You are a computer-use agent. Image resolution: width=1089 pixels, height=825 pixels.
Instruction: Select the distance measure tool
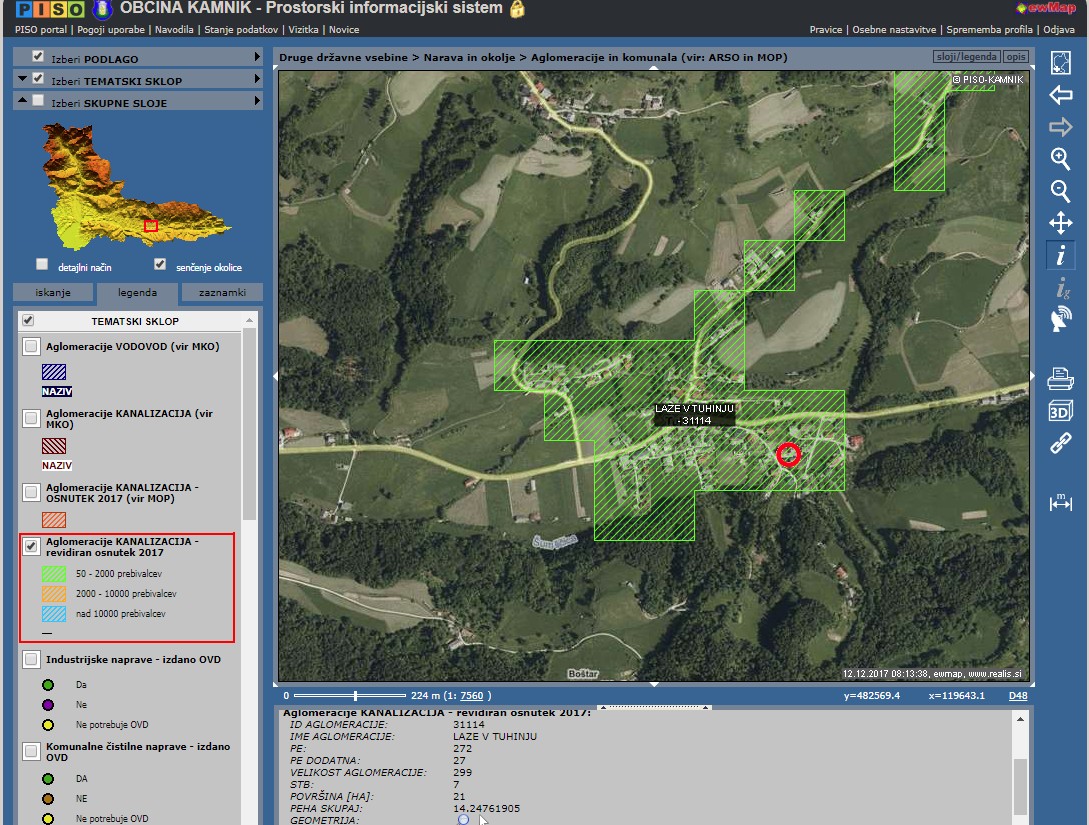tap(1060, 502)
